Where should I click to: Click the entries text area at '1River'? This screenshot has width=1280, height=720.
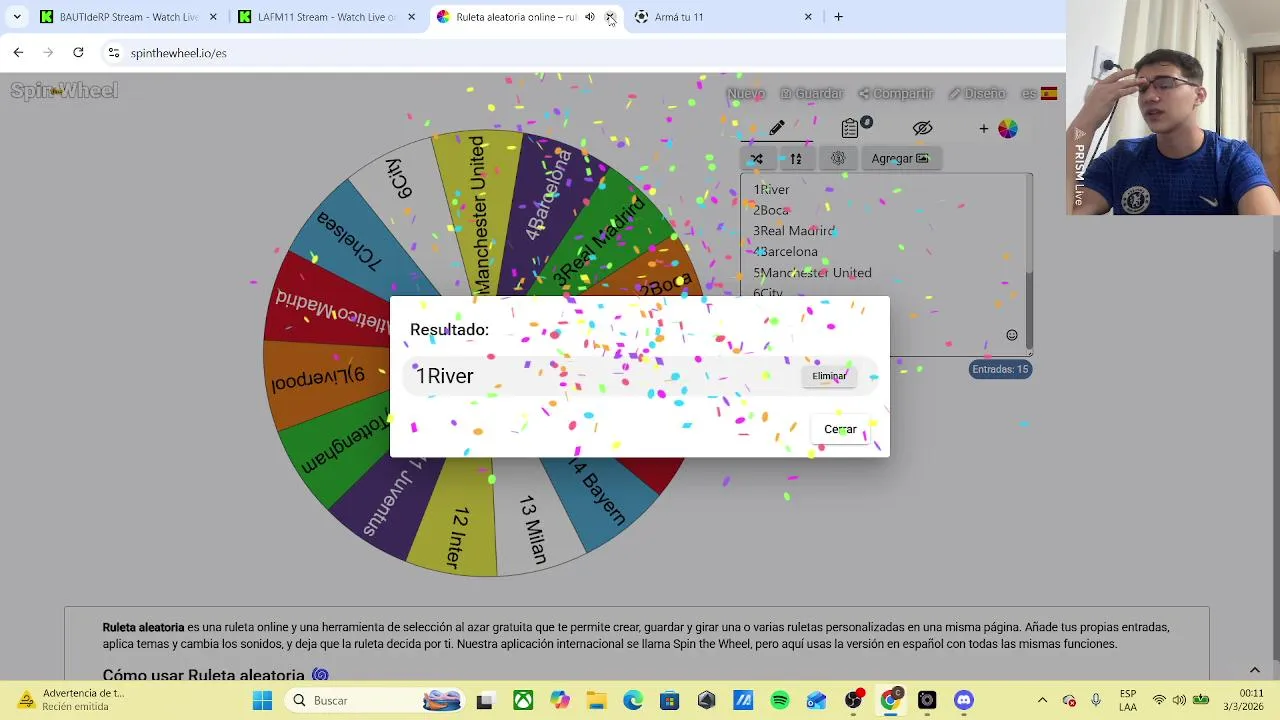(771, 189)
